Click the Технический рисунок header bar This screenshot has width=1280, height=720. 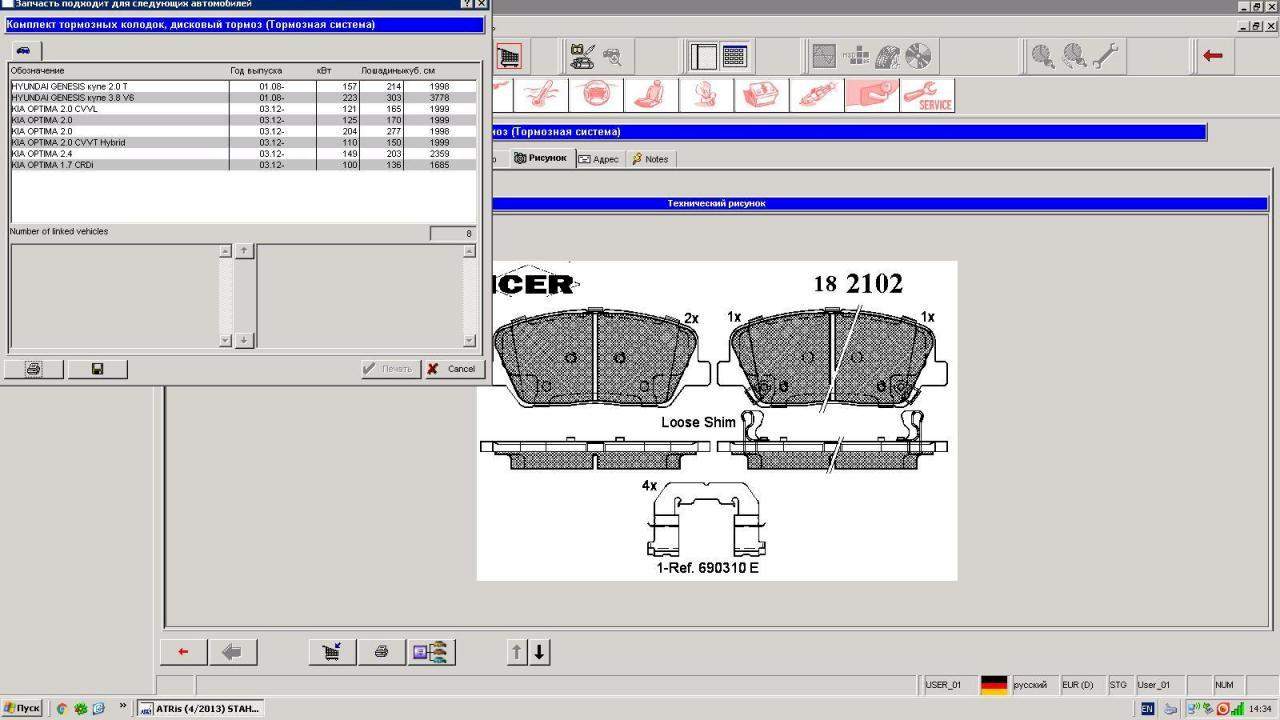pyautogui.click(x=716, y=203)
